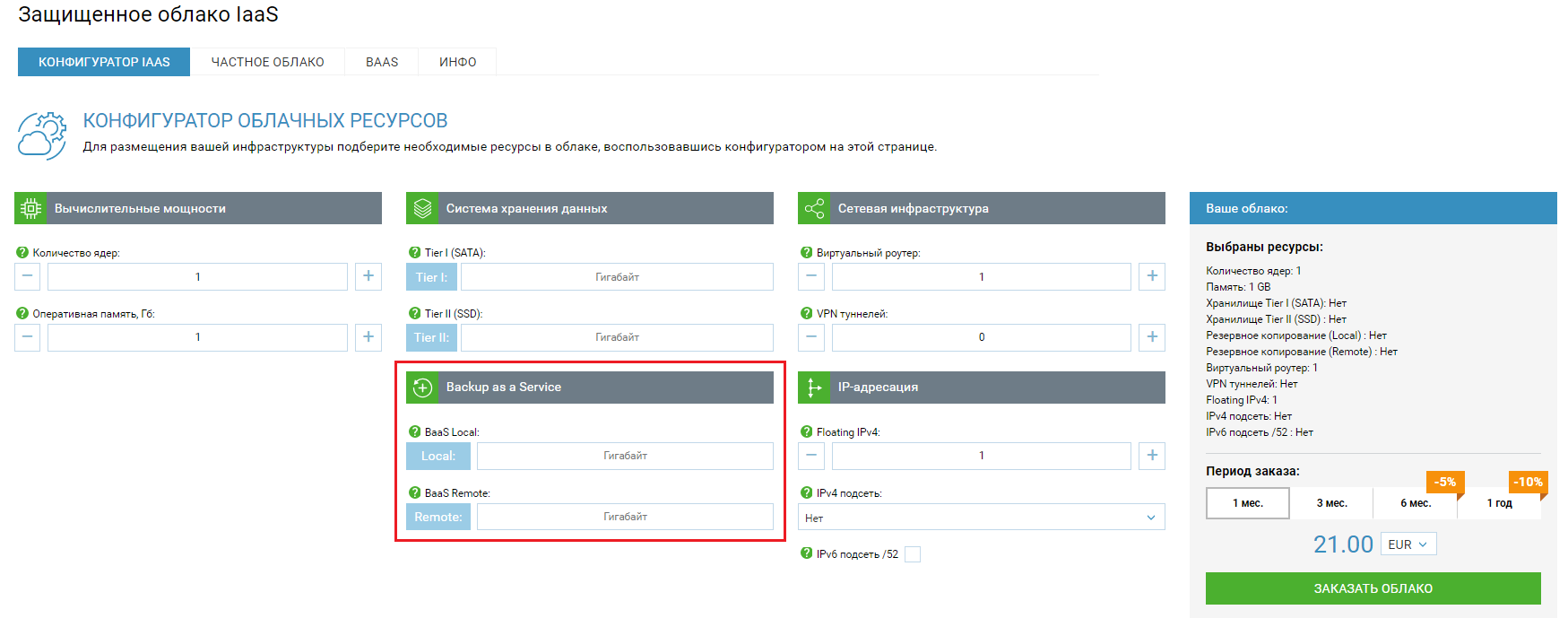Image resolution: width=1568 pixels, height=627 pixels.
Task: Enable the IPv6 подсеть /52 checkbox
Action: point(913,554)
